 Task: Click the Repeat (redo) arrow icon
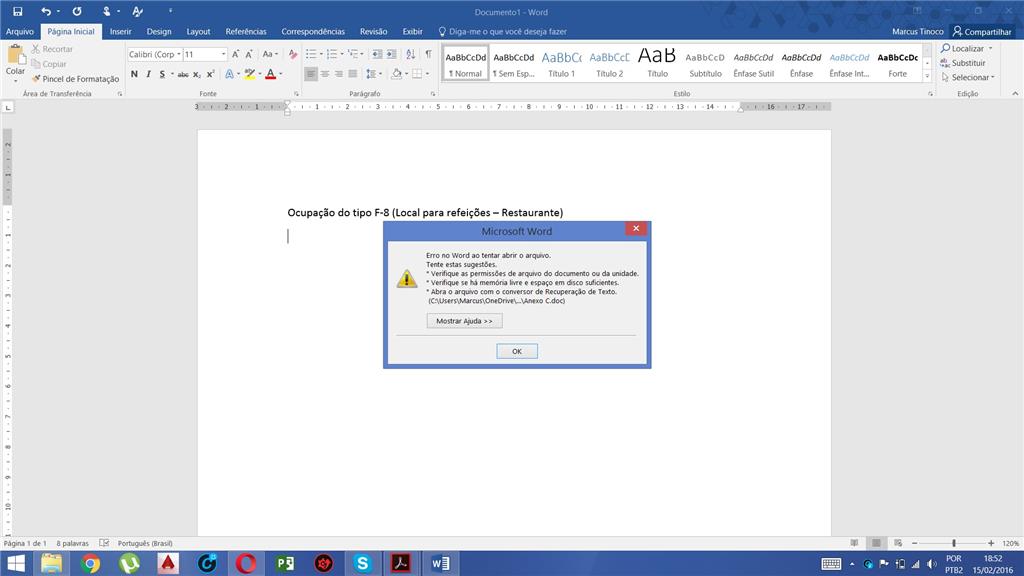click(77, 11)
